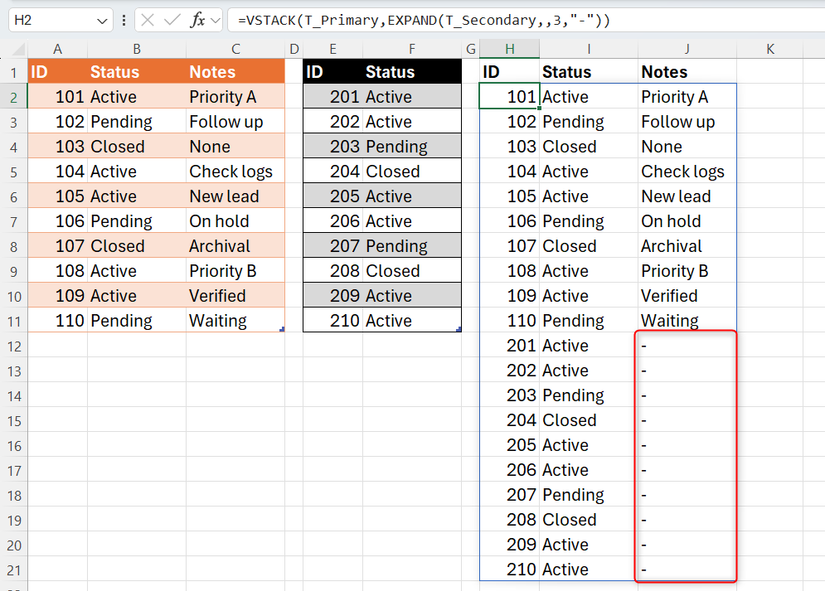Image resolution: width=825 pixels, height=591 pixels.
Task: Click cell E2 containing 201
Action: pyautogui.click(x=333, y=97)
